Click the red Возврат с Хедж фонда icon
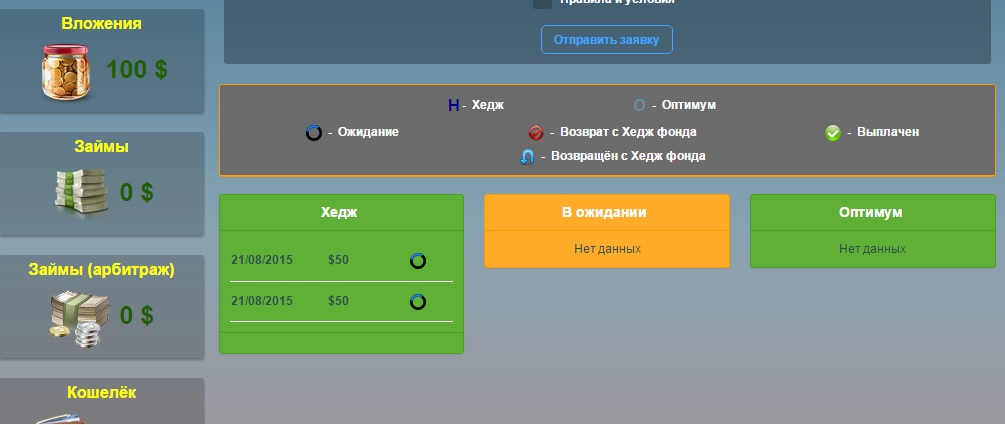 536,133
